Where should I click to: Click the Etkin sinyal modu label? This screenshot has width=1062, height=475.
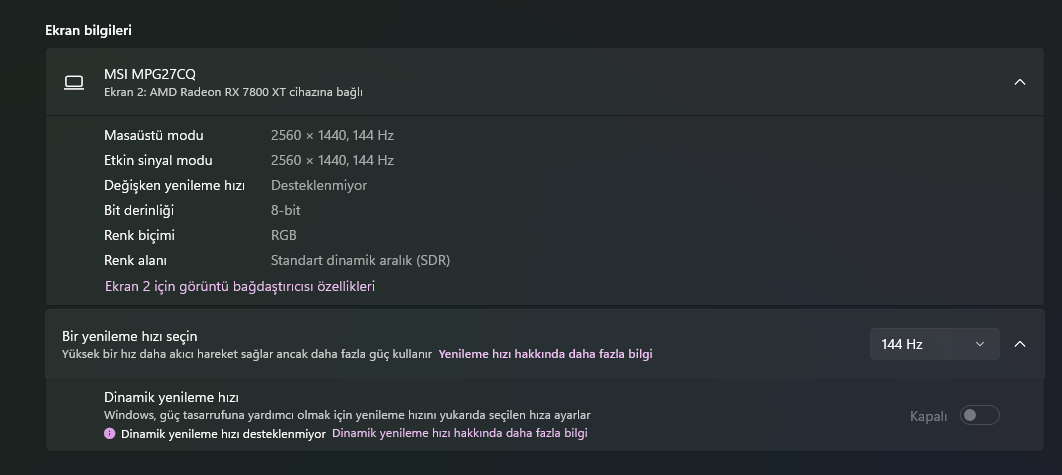coord(158,160)
